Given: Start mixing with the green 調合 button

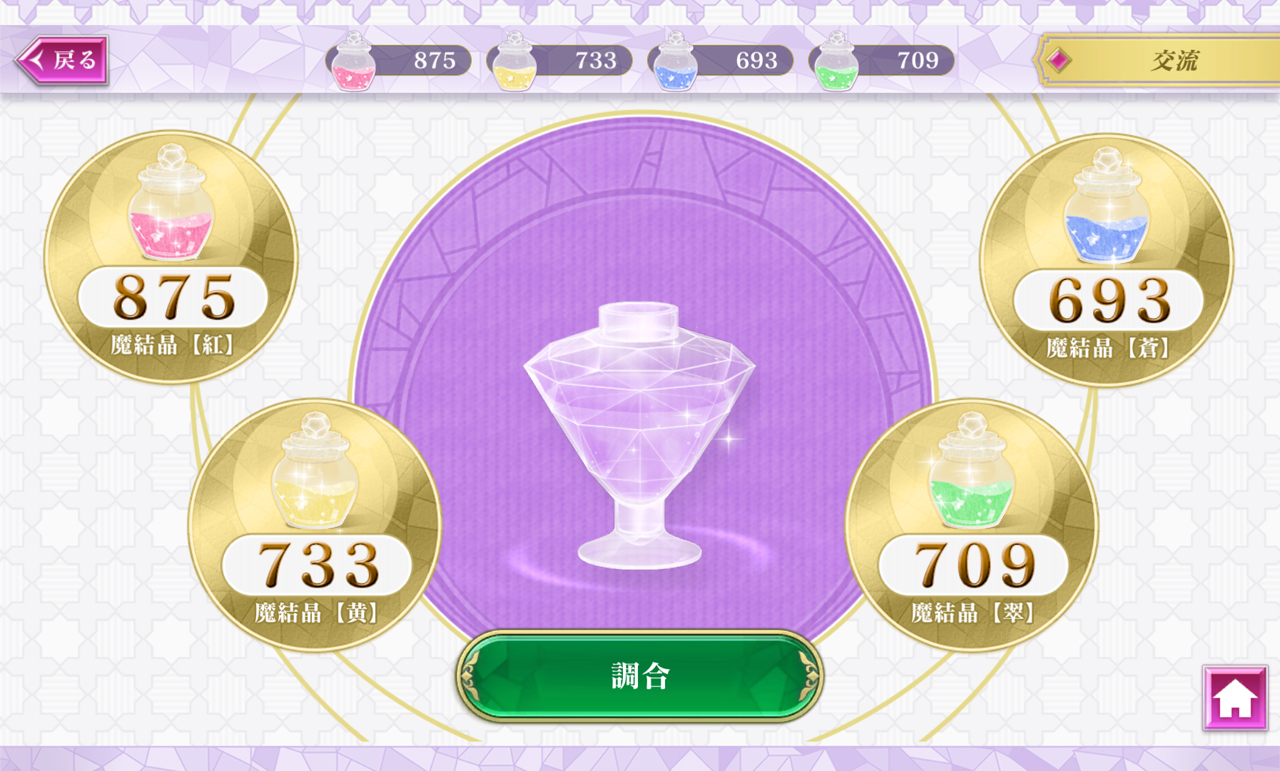Looking at the screenshot, I should click(x=640, y=676).
